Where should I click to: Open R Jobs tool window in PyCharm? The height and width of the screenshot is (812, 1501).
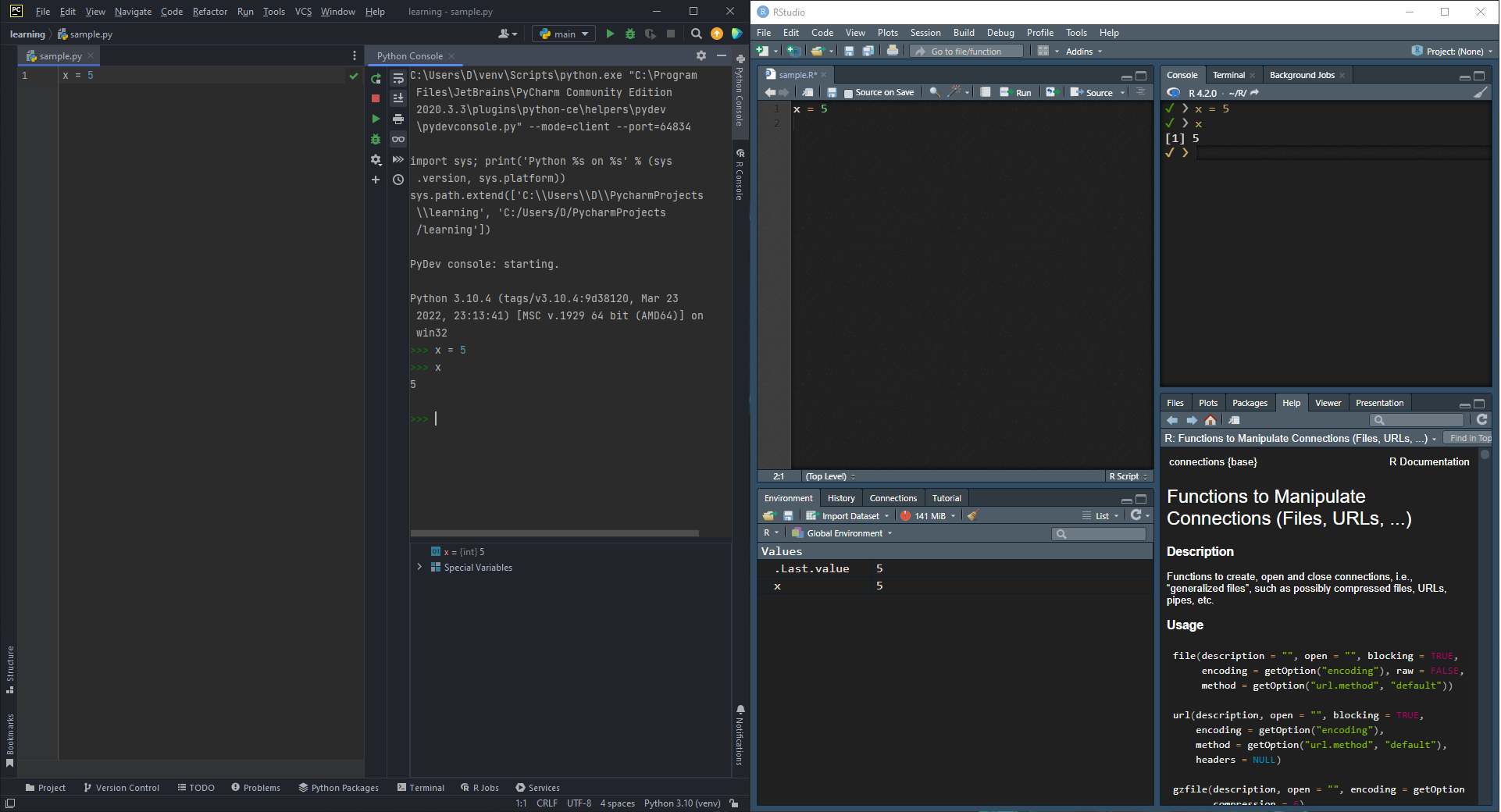pyautogui.click(x=480, y=788)
